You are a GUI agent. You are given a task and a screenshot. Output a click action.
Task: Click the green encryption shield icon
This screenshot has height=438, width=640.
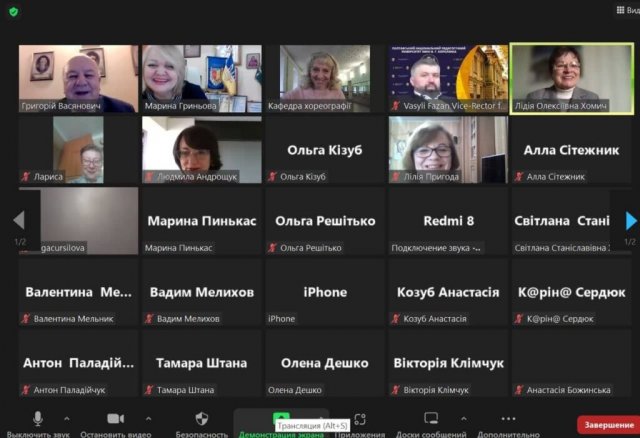(12, 11)
